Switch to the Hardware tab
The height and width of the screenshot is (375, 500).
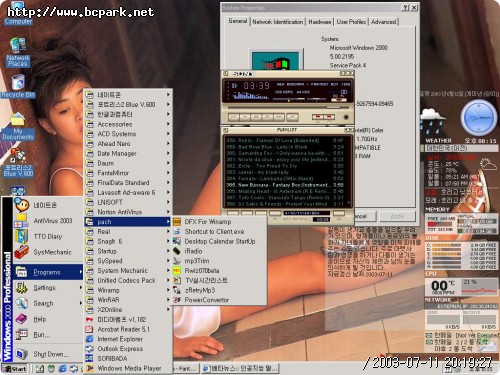(x=320, y=22)
